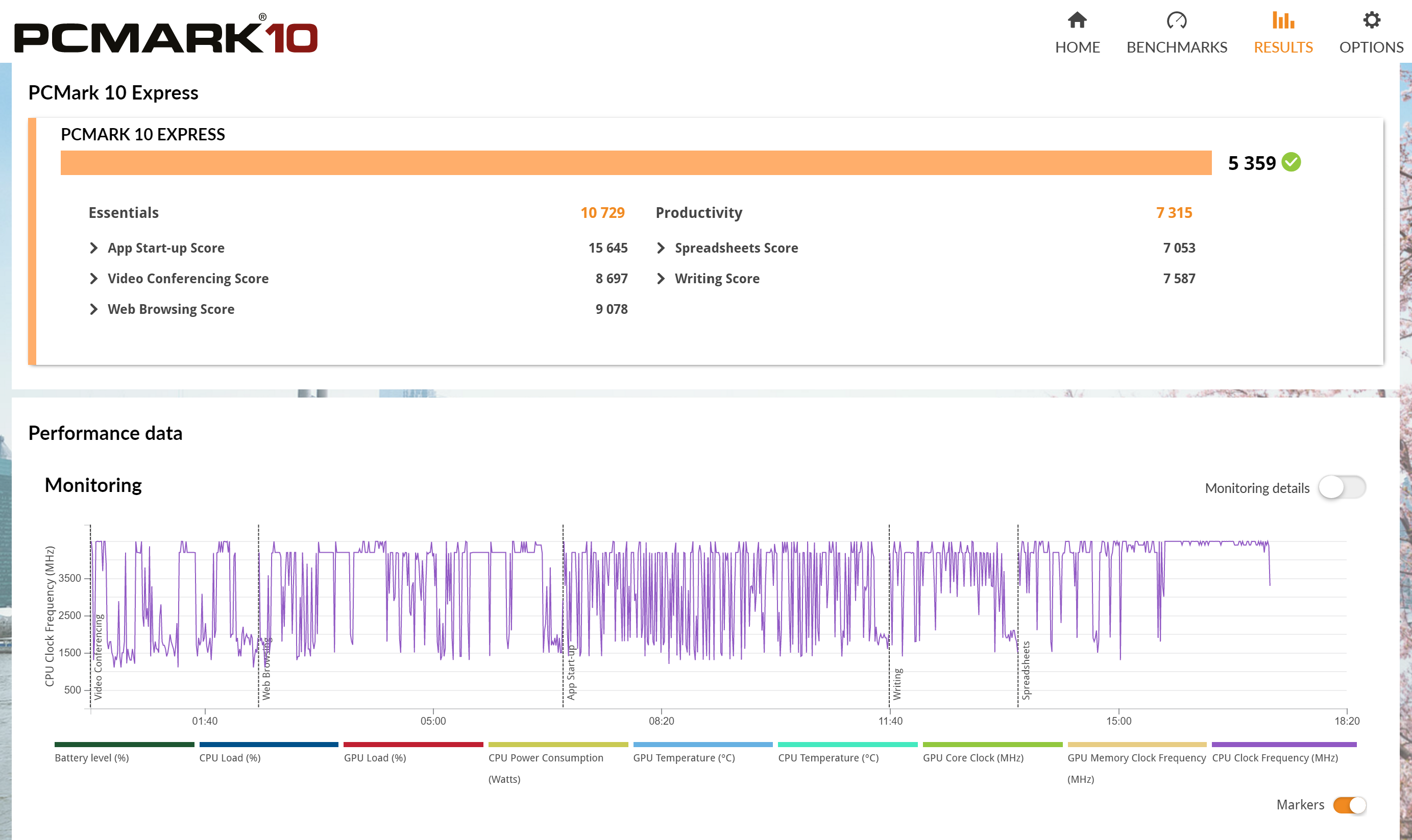Click the 01:40 time axis label
This screenshot has width=1412, height=840.
pyautogui.click(x=204, y=721)
